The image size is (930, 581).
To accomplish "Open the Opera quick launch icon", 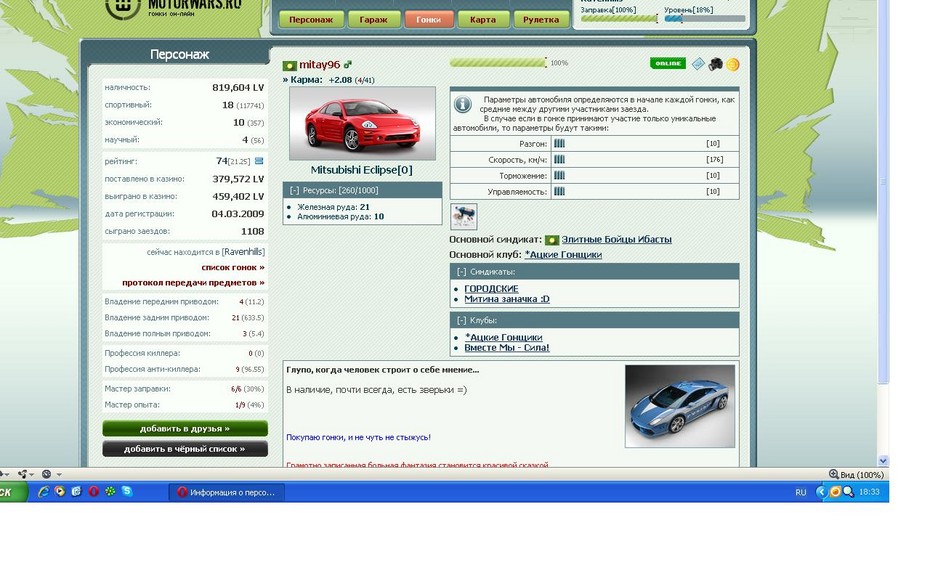I will 93,491.
